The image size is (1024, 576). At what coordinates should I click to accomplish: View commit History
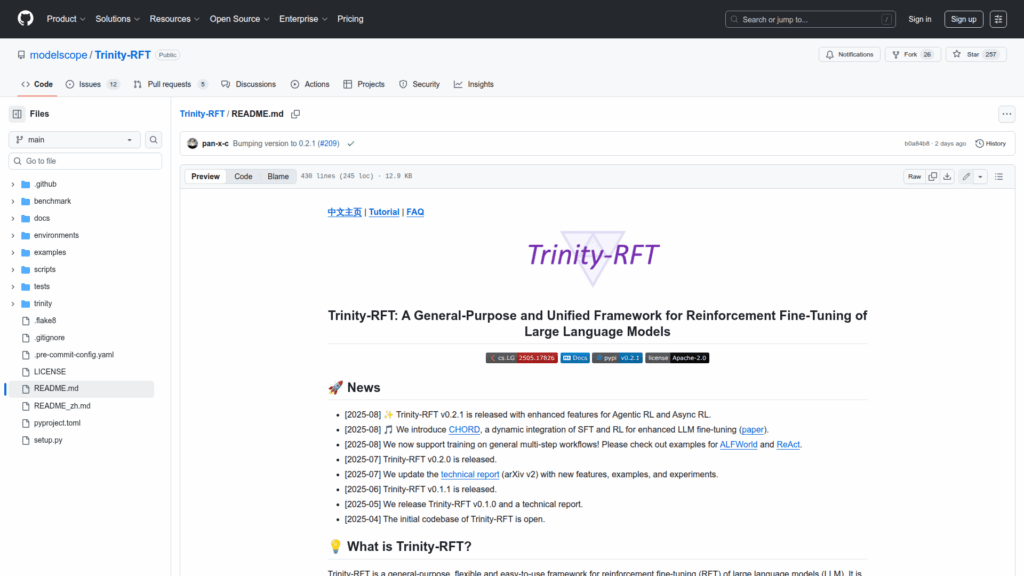(x=990, y=143)
